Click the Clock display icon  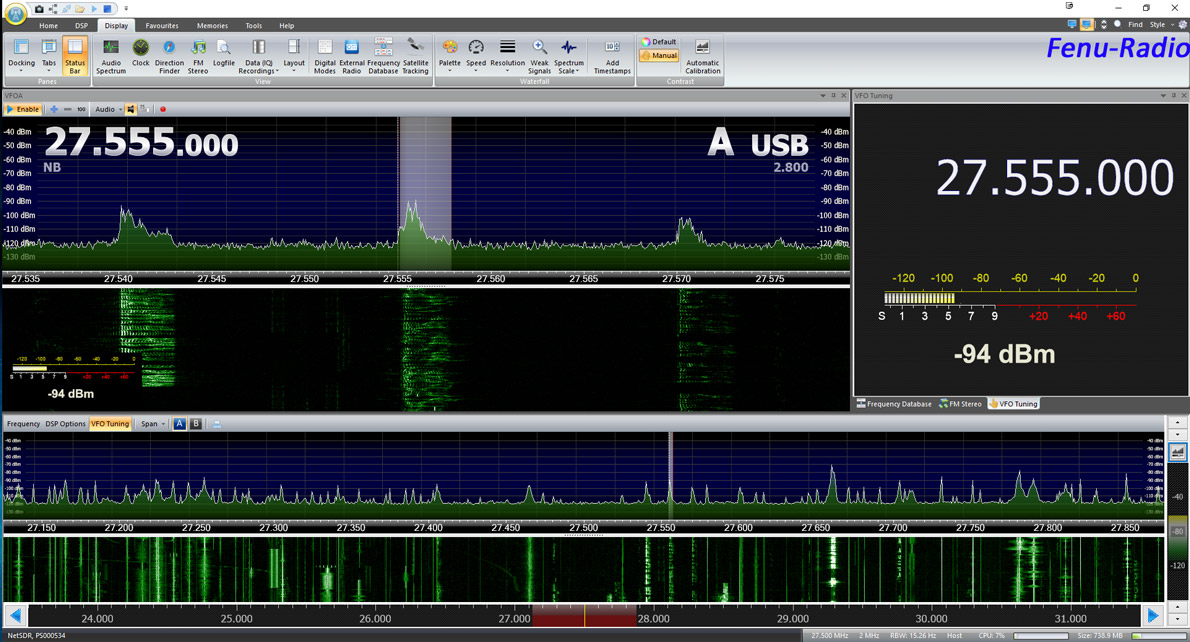[140, 55]
